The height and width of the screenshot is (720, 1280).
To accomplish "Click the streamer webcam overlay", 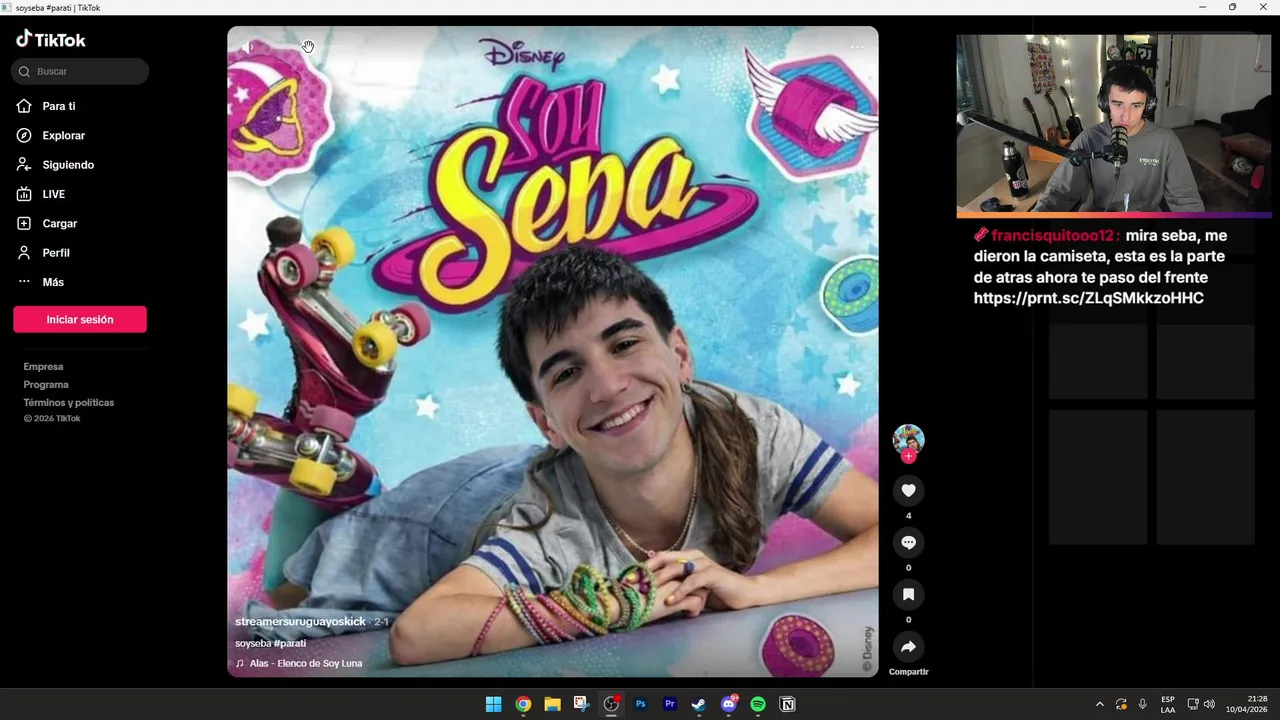I will tap(1114, 125).
